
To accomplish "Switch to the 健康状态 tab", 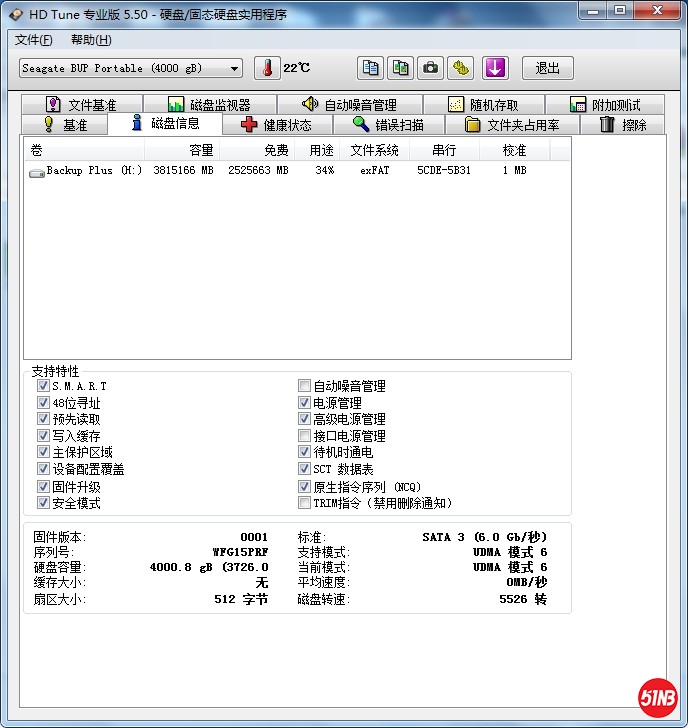I will tap(277, 125).
